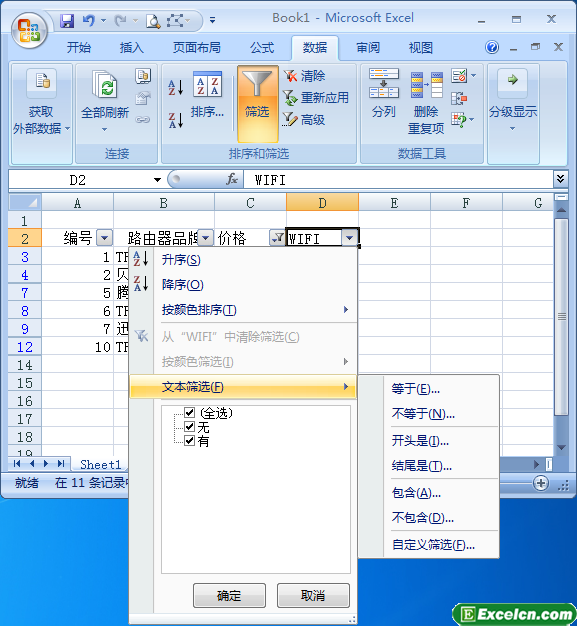Open Data Validation icon in data tools
Image resolution: width=577 pixels, height=626 pixels.
point(459,75)
